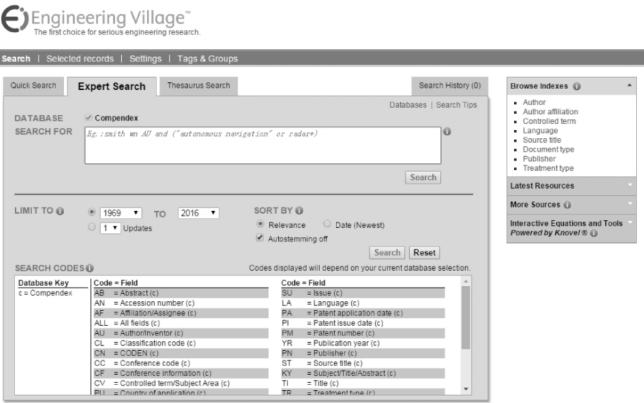Open the Search Codes info icon
This screenshot has width=644, height=403.
coord(90,268)
